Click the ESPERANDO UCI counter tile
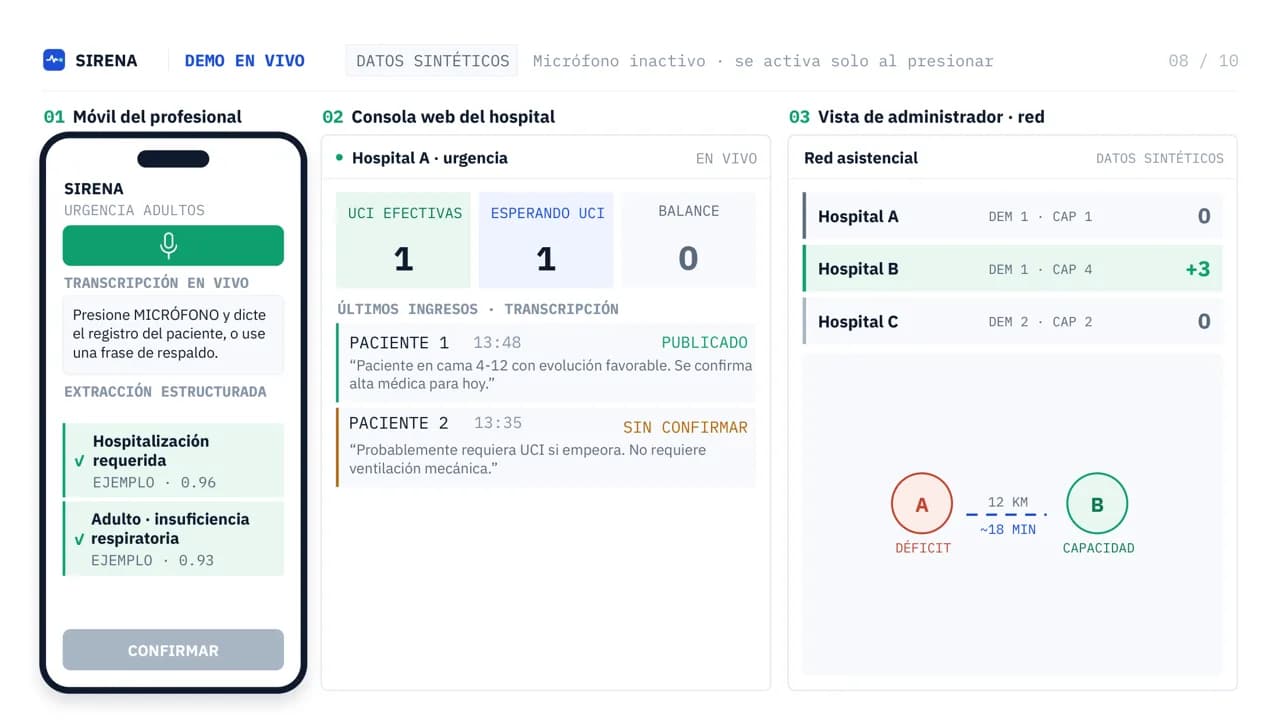This screenshot has height=720, width=1280. [546, 240]
